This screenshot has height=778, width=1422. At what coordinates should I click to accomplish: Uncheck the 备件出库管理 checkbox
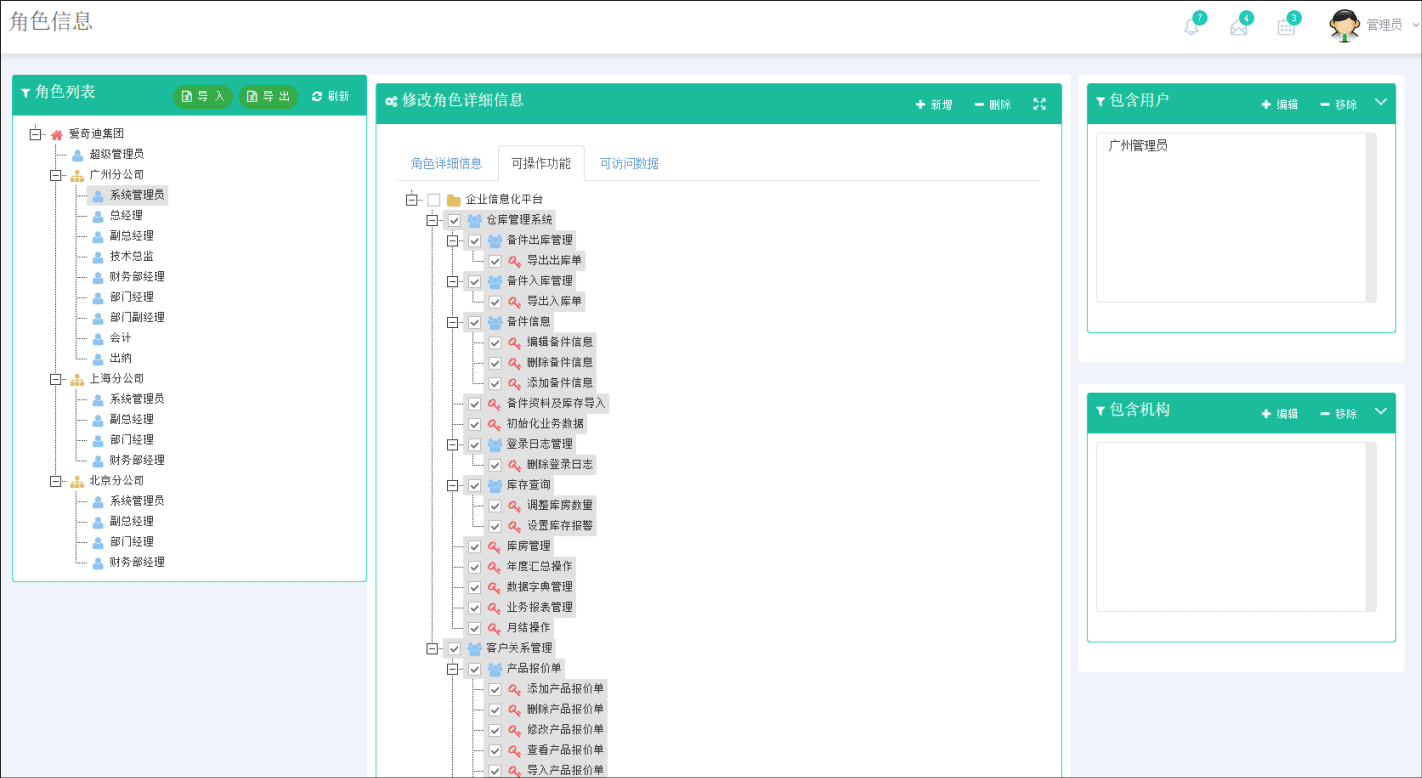coord(475,241)
